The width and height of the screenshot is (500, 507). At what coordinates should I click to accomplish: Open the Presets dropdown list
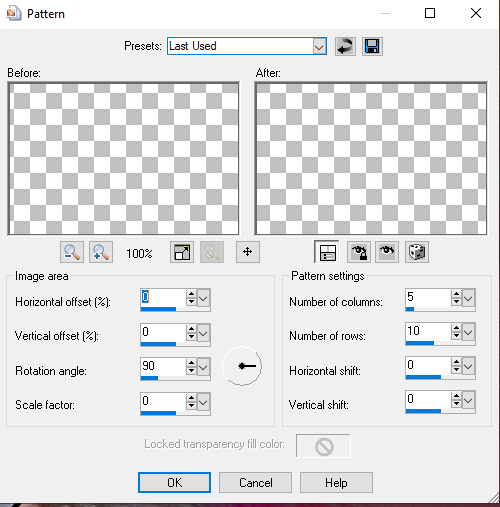pyautogui.click(x=319, y=46)
